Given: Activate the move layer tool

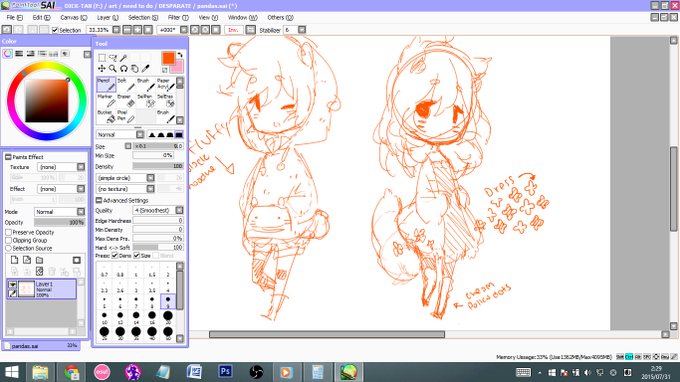Looking at the screenshot, I should point(102,69).
